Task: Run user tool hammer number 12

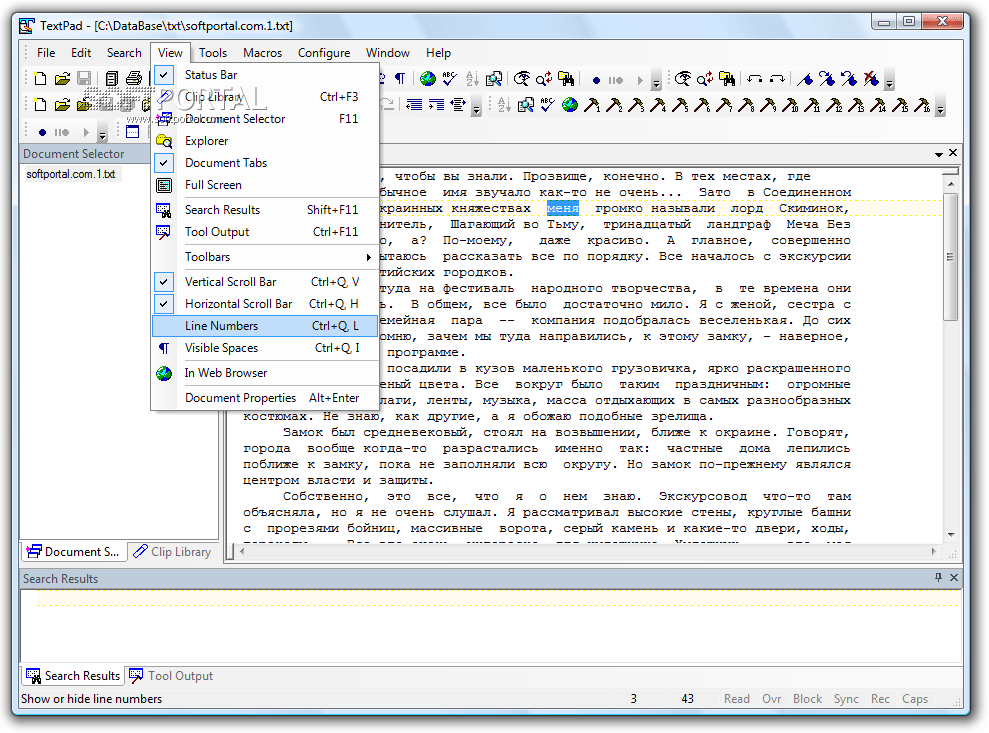Action: pos(834,105)
